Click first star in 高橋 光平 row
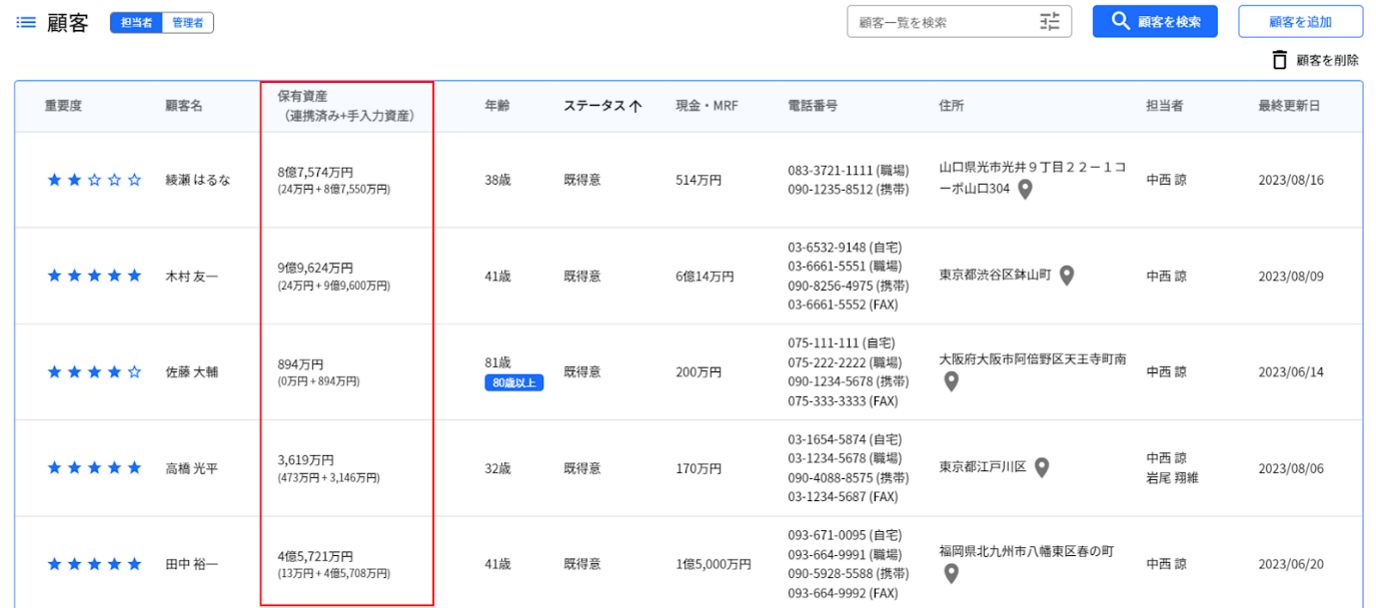This screenshot has height=608, width=1376. click(x=55, y=468)
